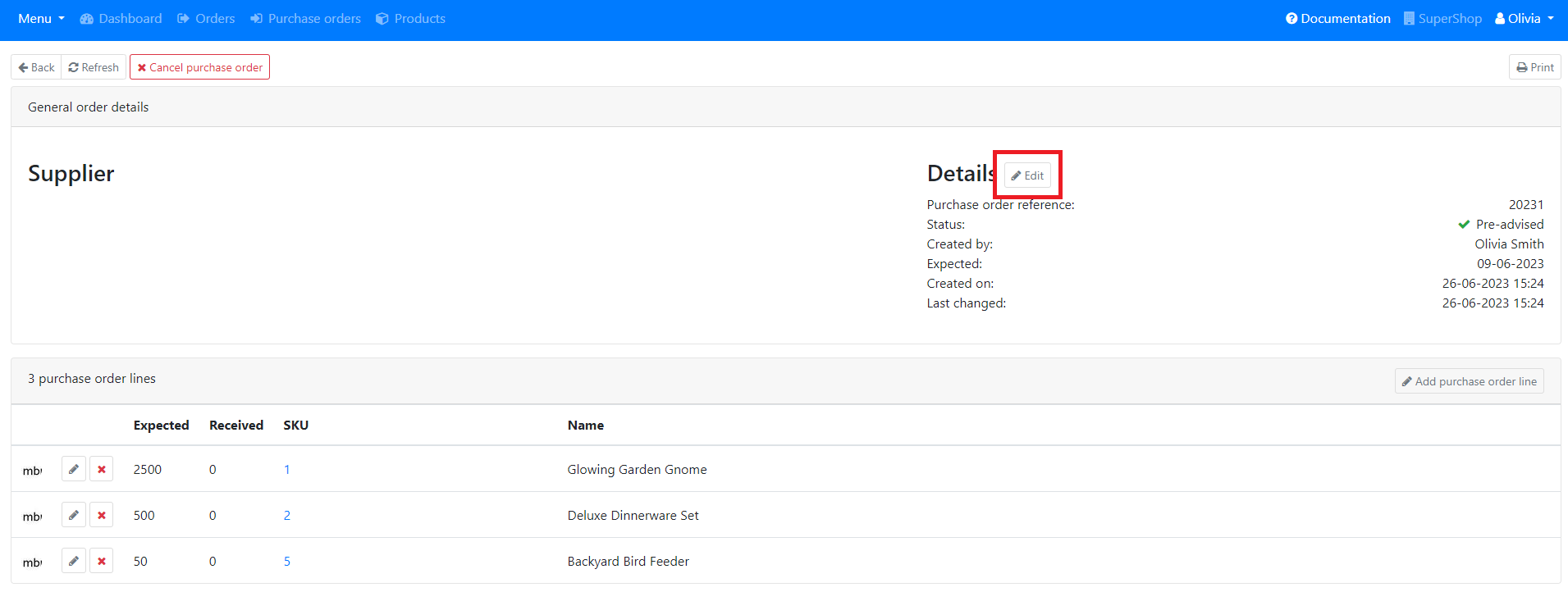Click the Expected column header

tap(161, 426)
